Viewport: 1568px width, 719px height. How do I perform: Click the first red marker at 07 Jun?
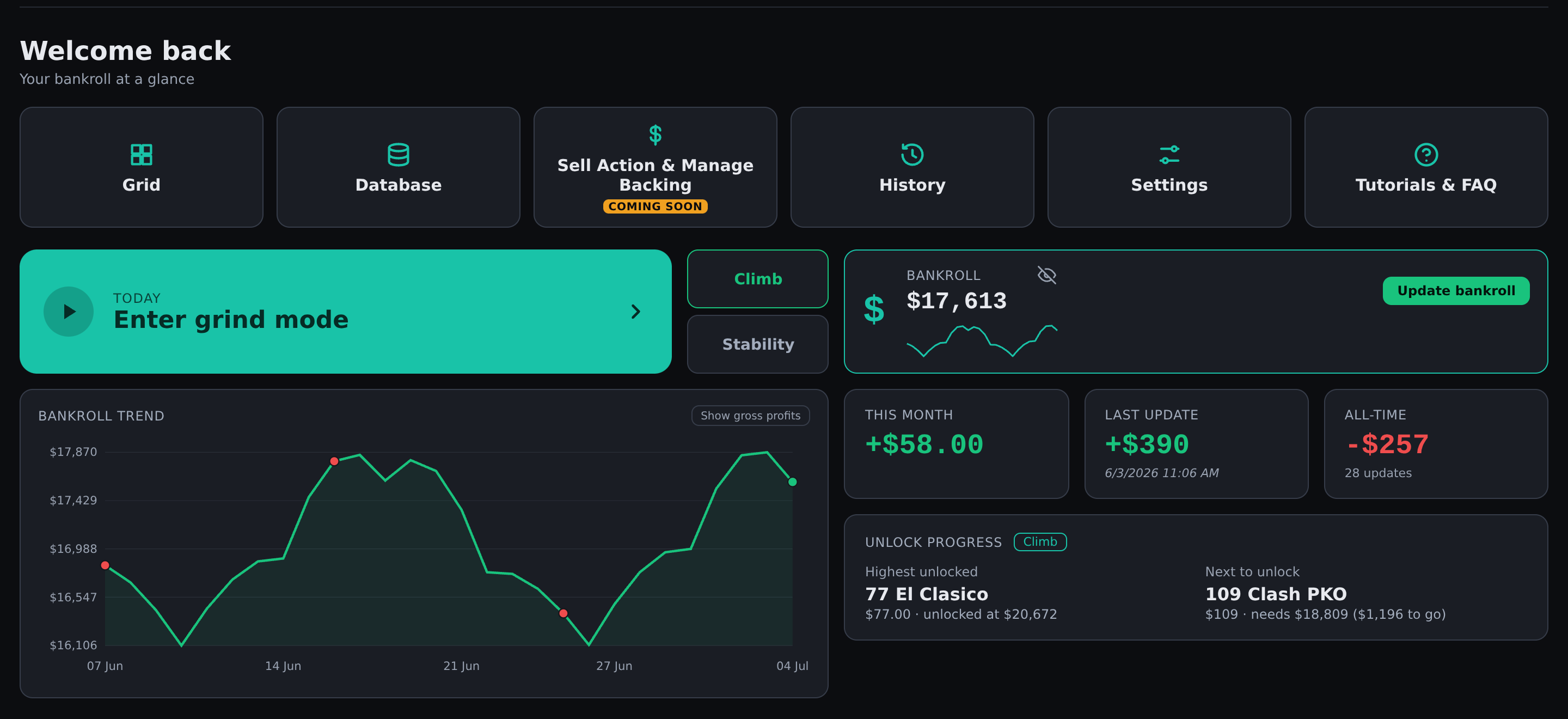(x=105, y=565)
